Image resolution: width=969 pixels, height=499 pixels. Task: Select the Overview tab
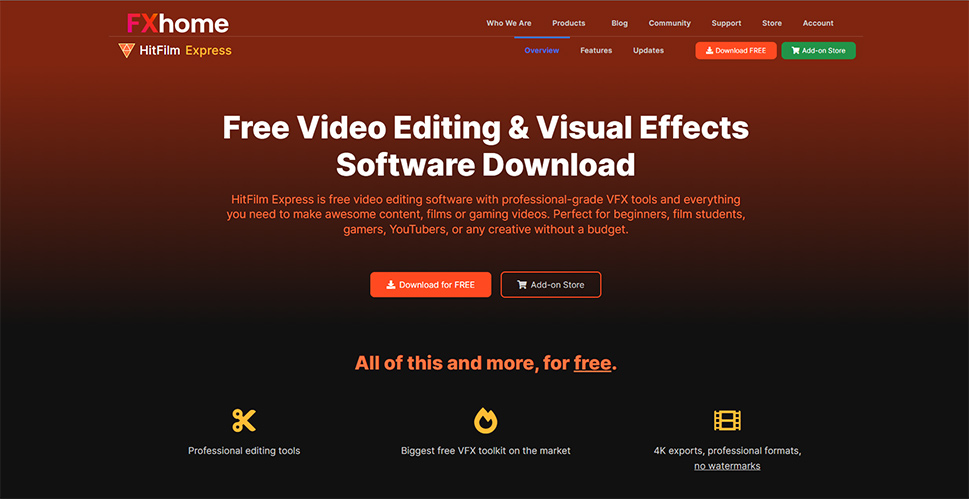[x=542, y=51]
